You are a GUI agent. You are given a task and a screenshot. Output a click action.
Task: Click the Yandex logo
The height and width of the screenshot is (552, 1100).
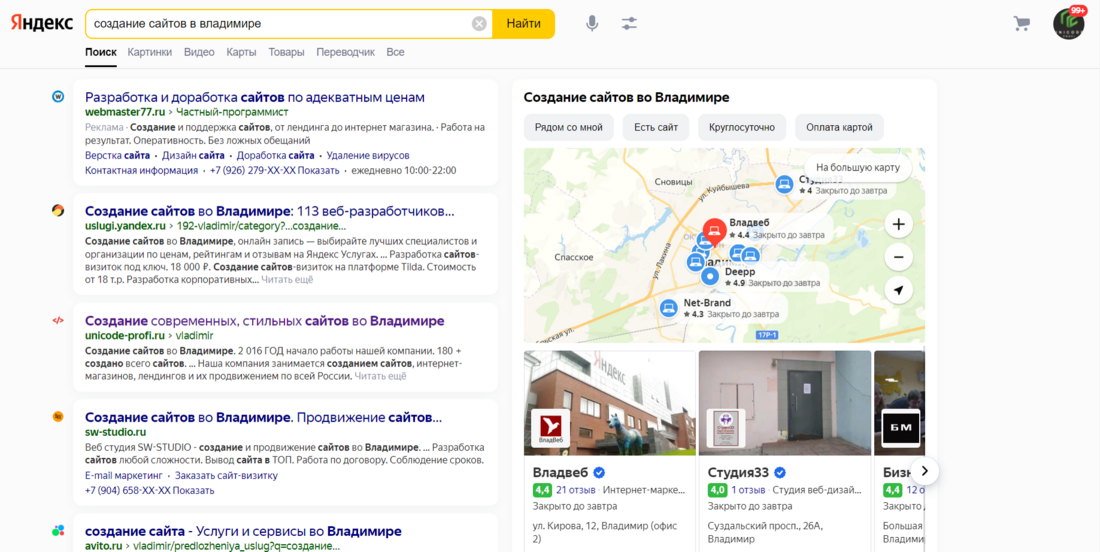pyautogui.click(x=41, y=23)
